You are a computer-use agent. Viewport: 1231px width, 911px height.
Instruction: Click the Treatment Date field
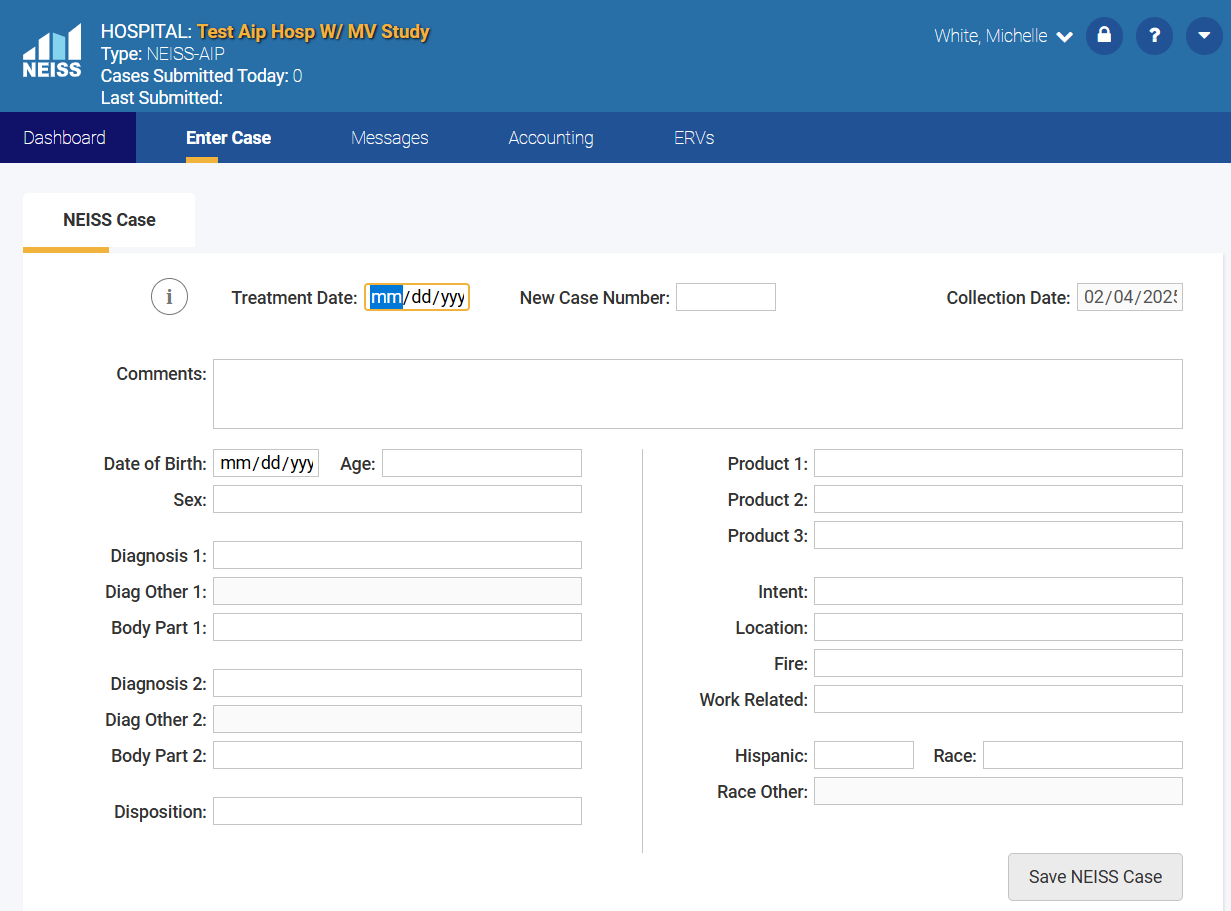point(417,297)
